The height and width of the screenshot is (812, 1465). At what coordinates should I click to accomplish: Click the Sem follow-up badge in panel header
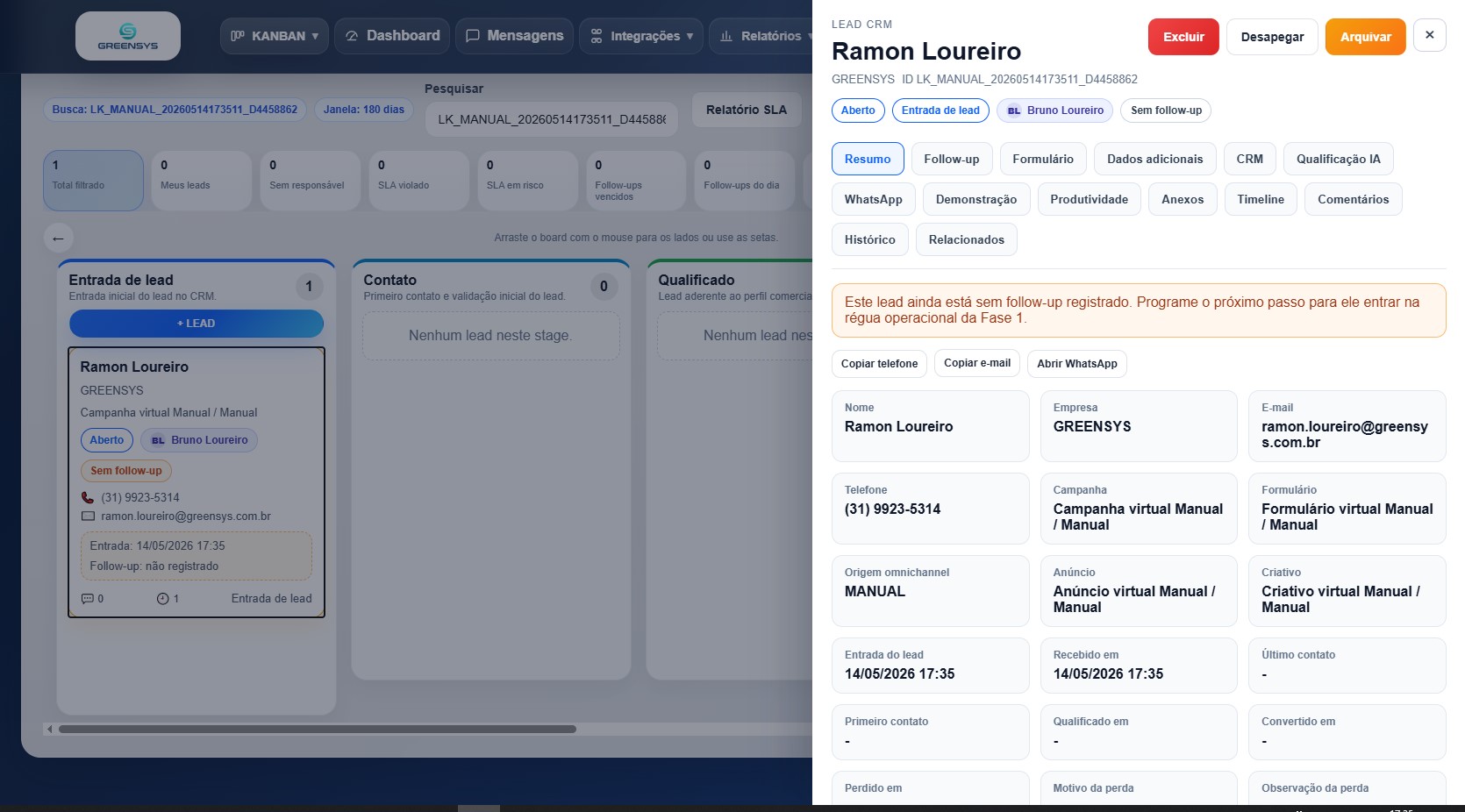1166,110
